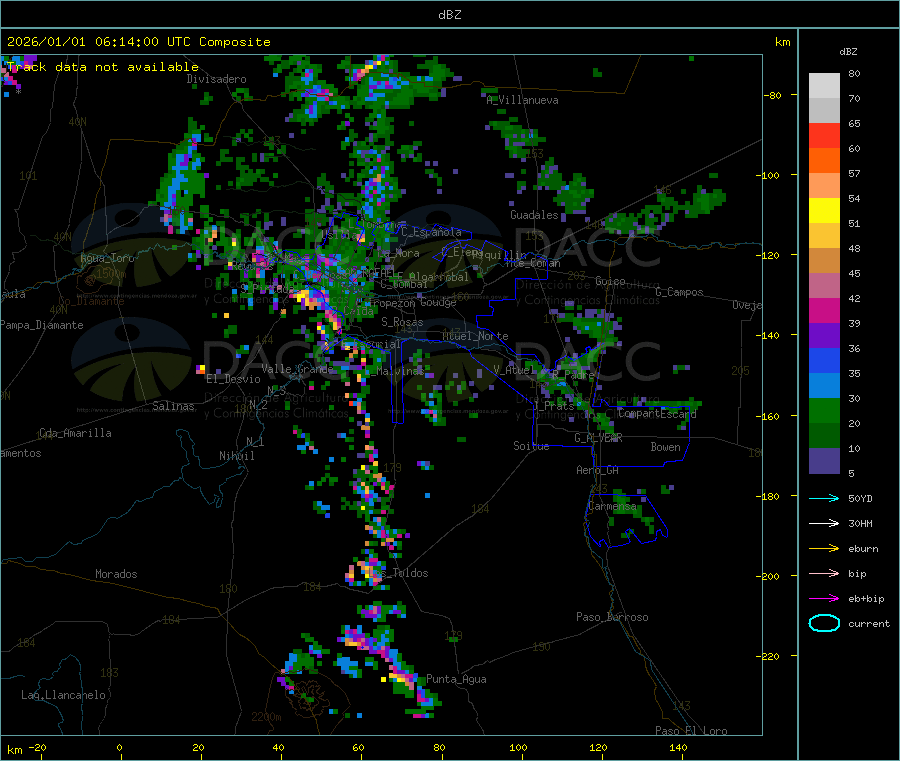The height and width of the screenshot is (761, 900).
Task: Click the 'Paso_El_Loro' map label
Action: (691, 731)
